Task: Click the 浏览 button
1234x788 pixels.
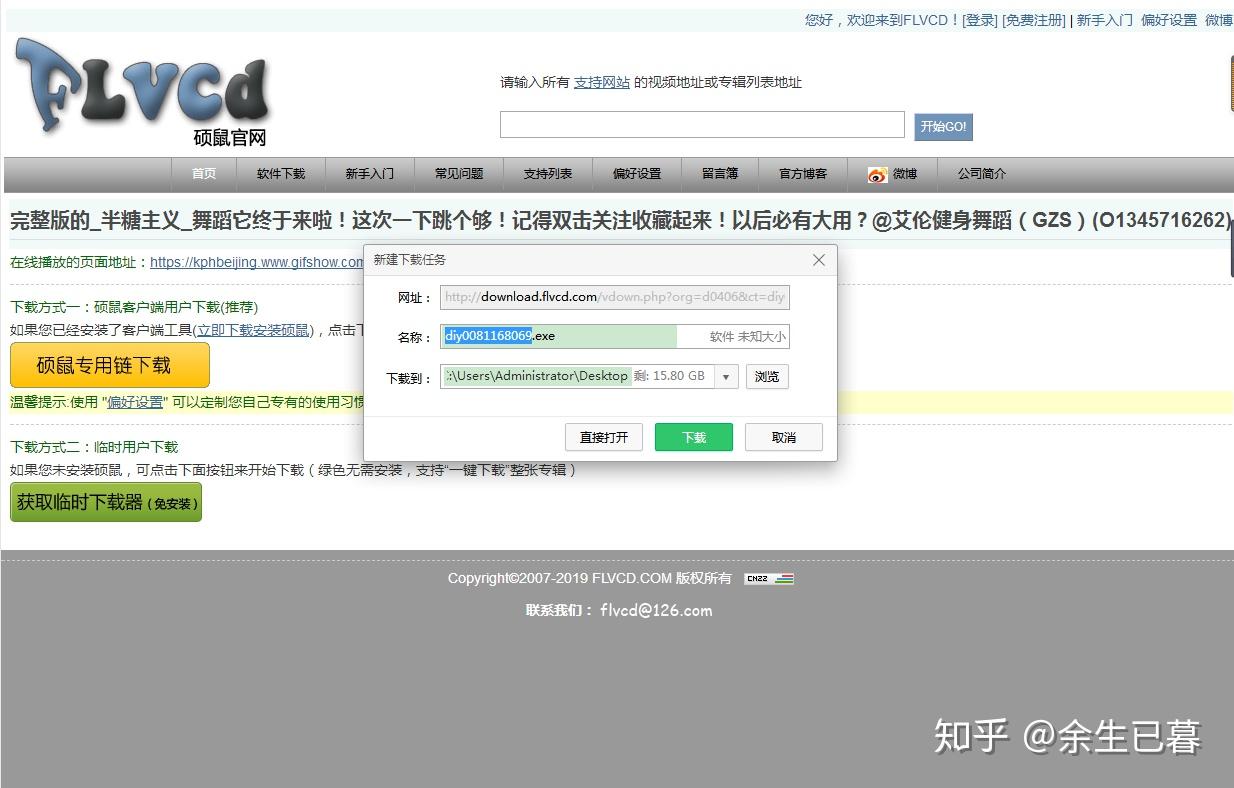Action: 767,377
